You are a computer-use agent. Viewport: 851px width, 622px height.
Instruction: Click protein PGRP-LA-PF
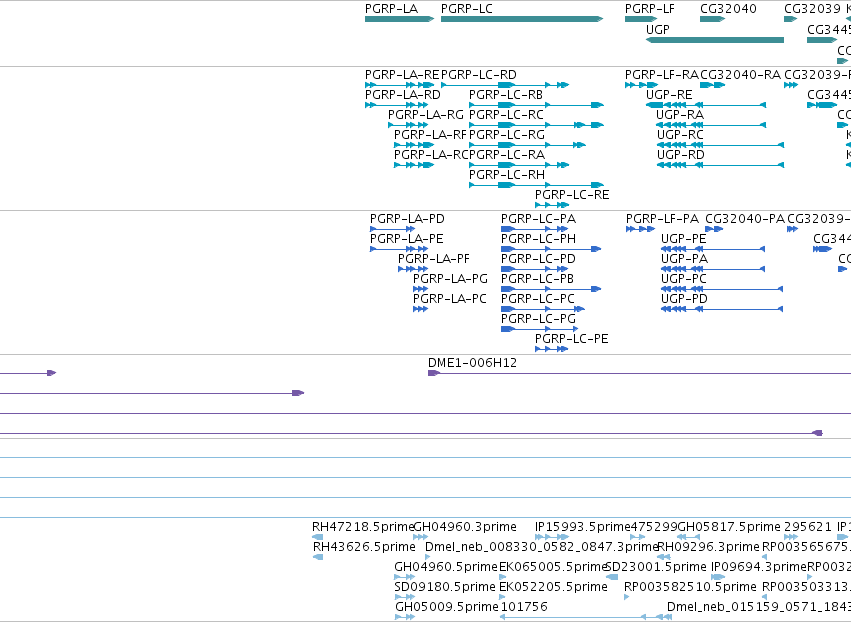pyautogui.click(x=434, y=259)
